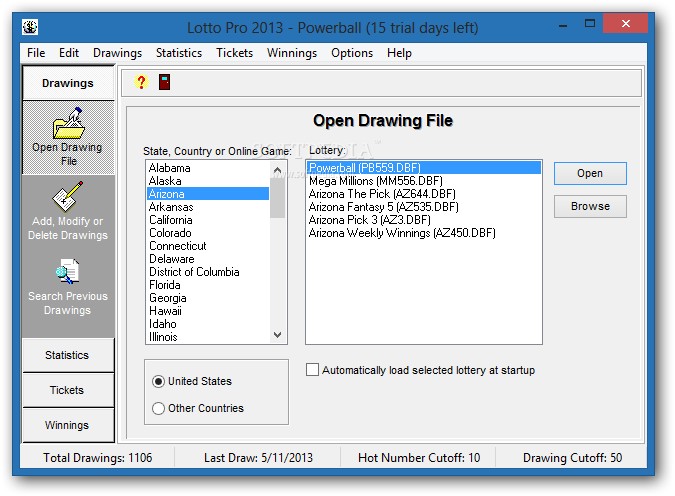Image resolution: width=675 pixels, height=496 pixels.
Task: Select California in the state list
Action: click(171, 220)
